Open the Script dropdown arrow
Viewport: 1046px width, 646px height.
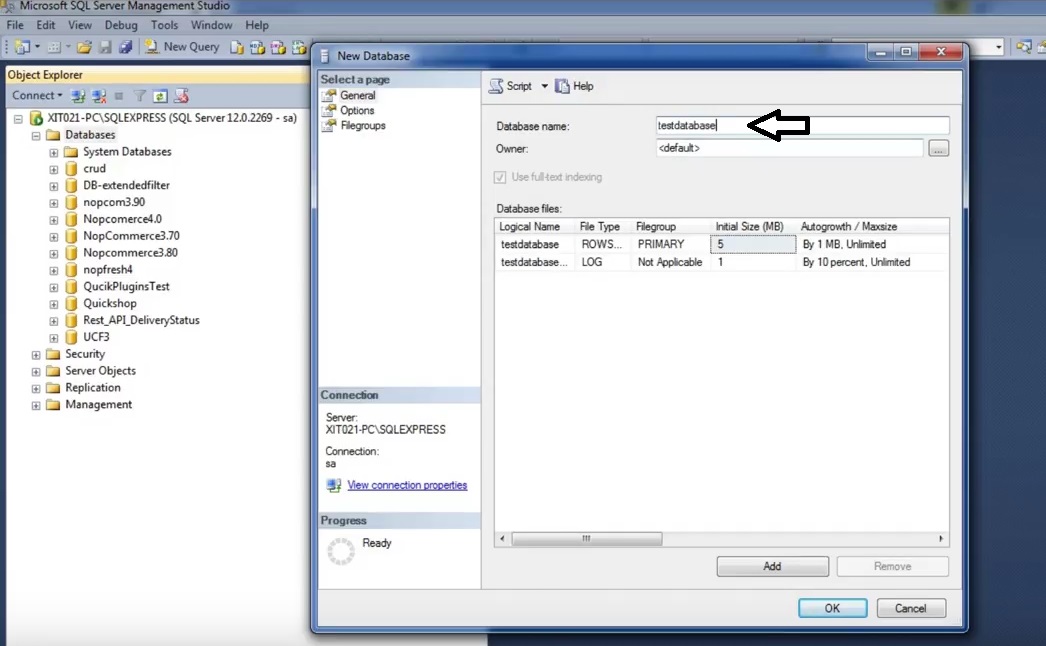pos(544,86)
